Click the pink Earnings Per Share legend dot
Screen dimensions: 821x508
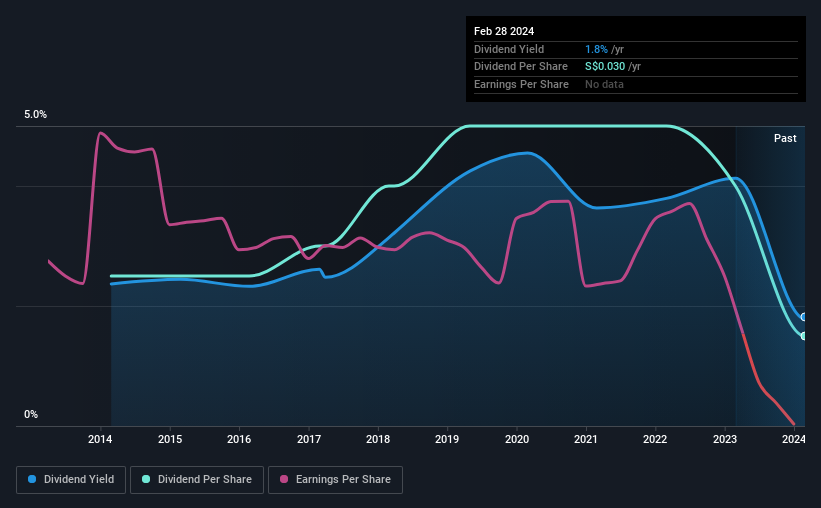click(284, 479)
